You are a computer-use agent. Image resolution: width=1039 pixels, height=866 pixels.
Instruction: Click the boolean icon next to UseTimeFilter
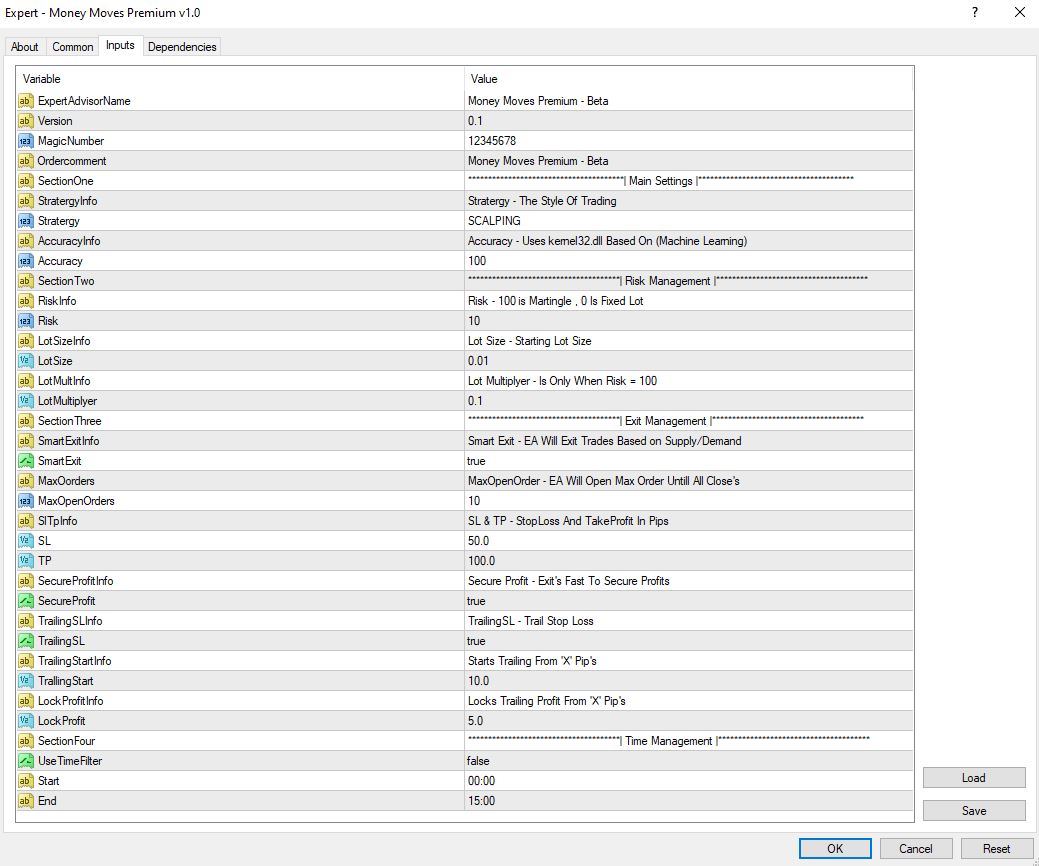point(25,761)
